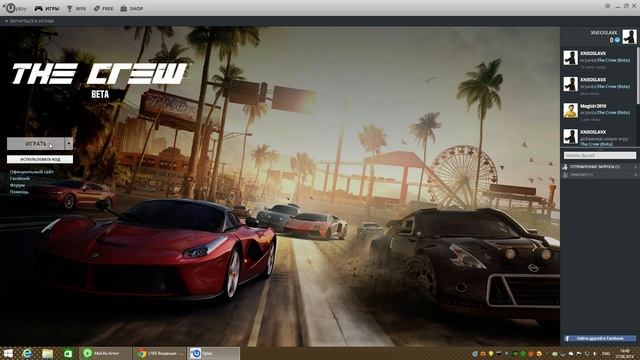Open Windows Start button
The width and height of the screenshot is (640, 360).
click(x=8, y=353)
